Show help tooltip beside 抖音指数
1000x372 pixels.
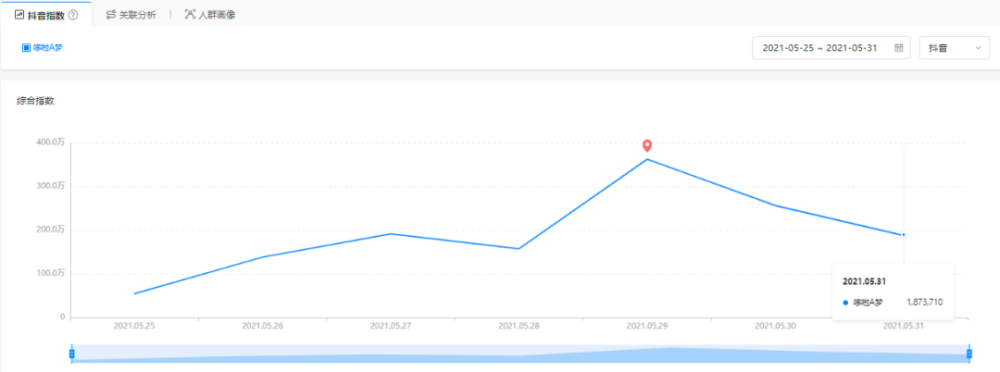click(73, 15)
